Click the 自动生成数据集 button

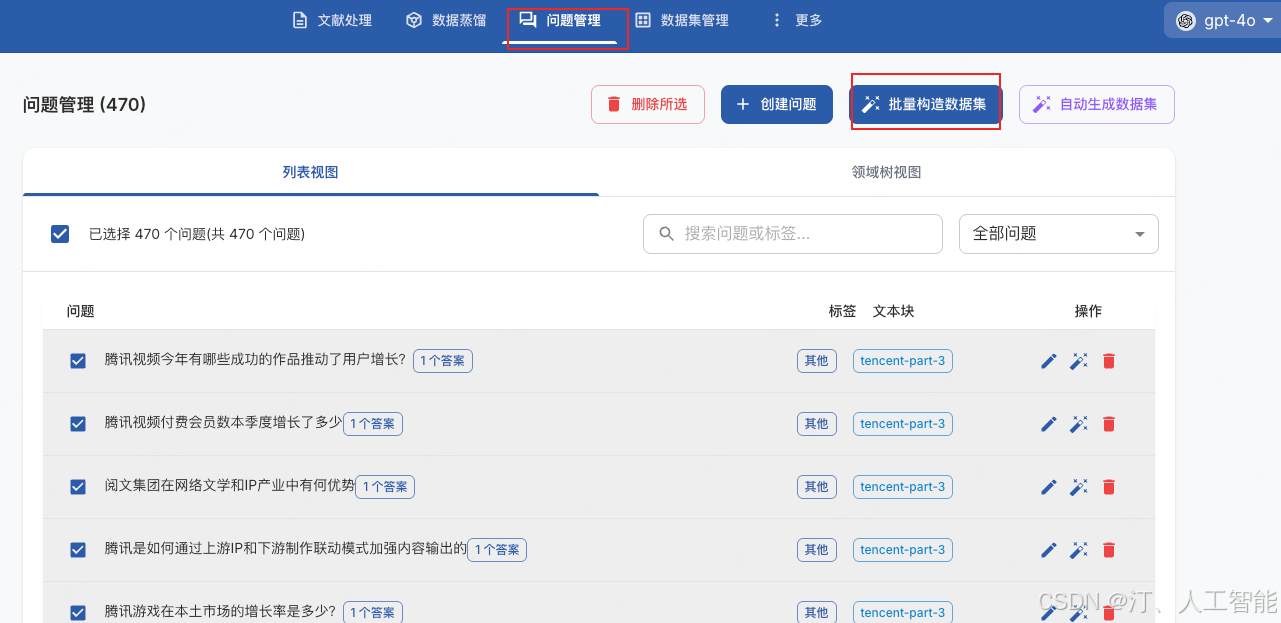(1097, 104)
